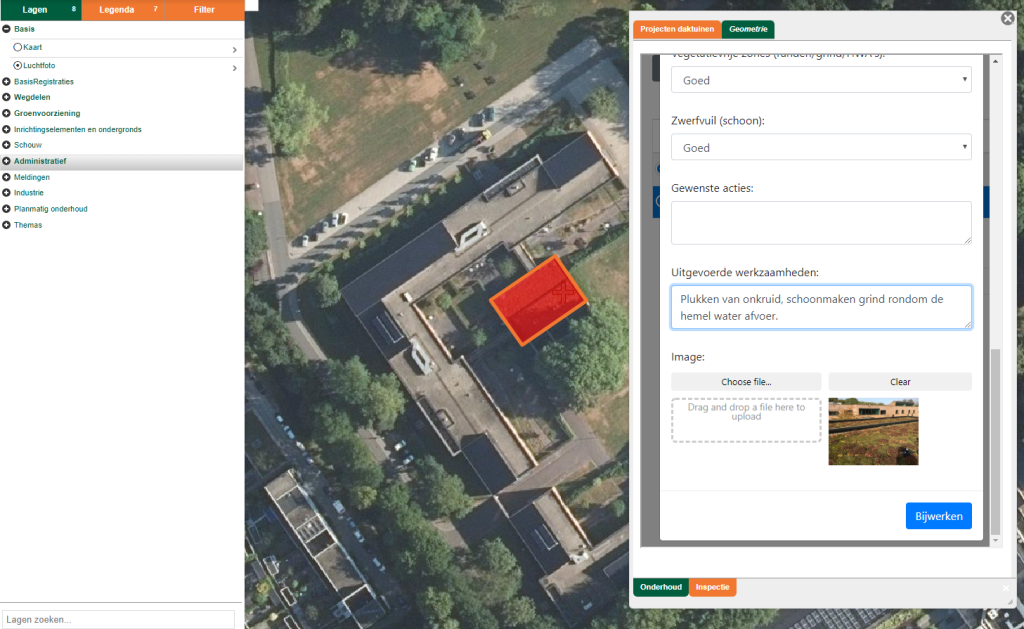Expand the Meldingen layer group

[7, 177]
